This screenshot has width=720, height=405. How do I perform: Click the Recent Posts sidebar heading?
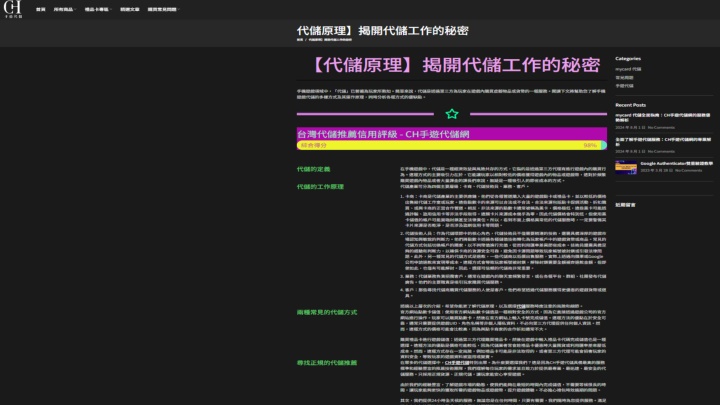[x=630, y=105]
